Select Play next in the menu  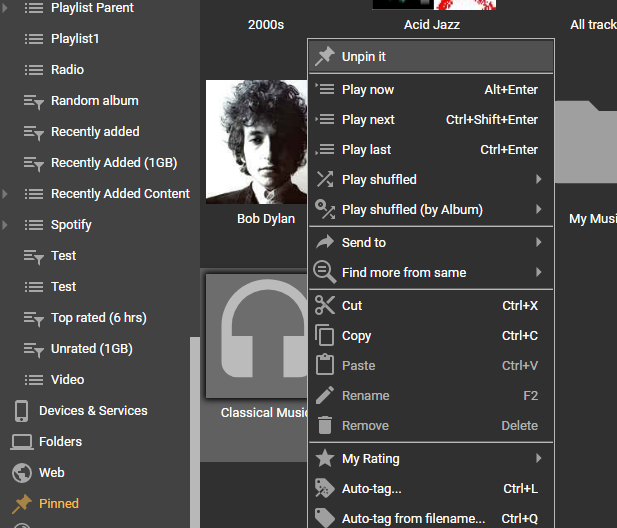368,119
